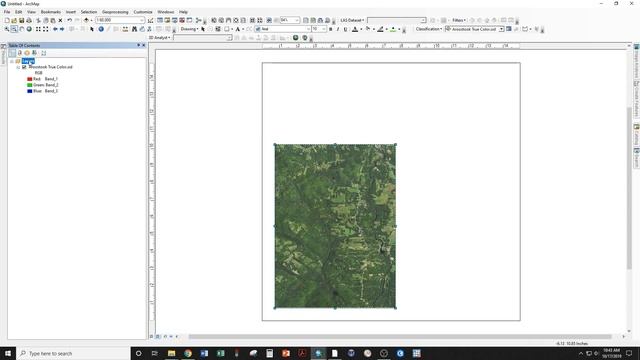
Task: Click the satellite image on layout
Action: (x=335, y=226)
